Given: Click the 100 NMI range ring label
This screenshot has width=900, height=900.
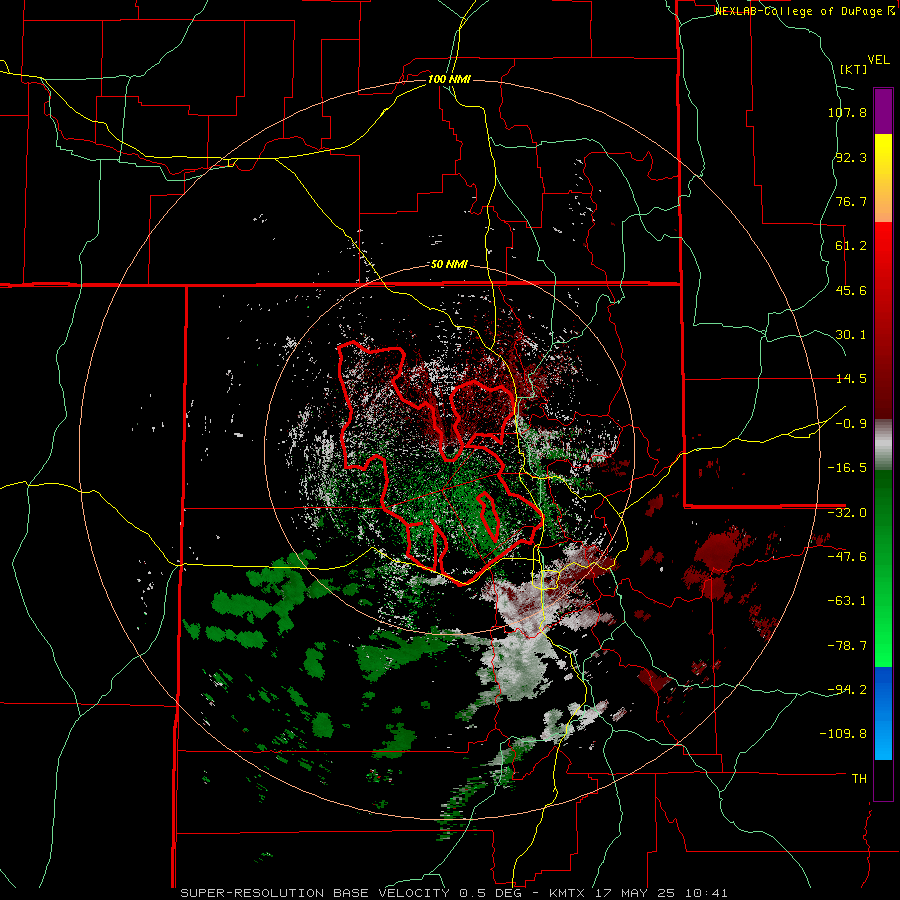Looking at the screenshot, I should tap(449, 79).
